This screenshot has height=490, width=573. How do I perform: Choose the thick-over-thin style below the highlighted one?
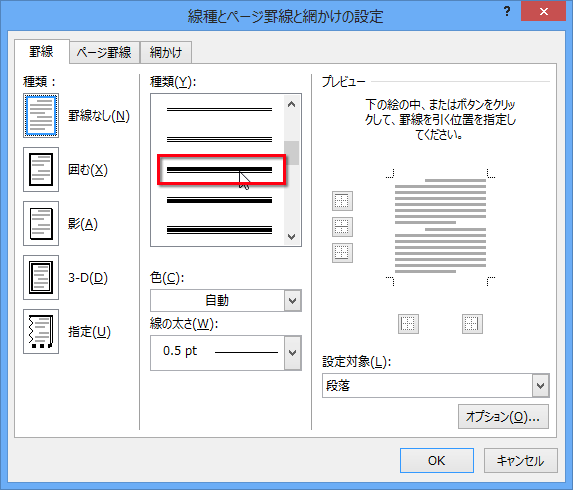click(x=219, y=200)
